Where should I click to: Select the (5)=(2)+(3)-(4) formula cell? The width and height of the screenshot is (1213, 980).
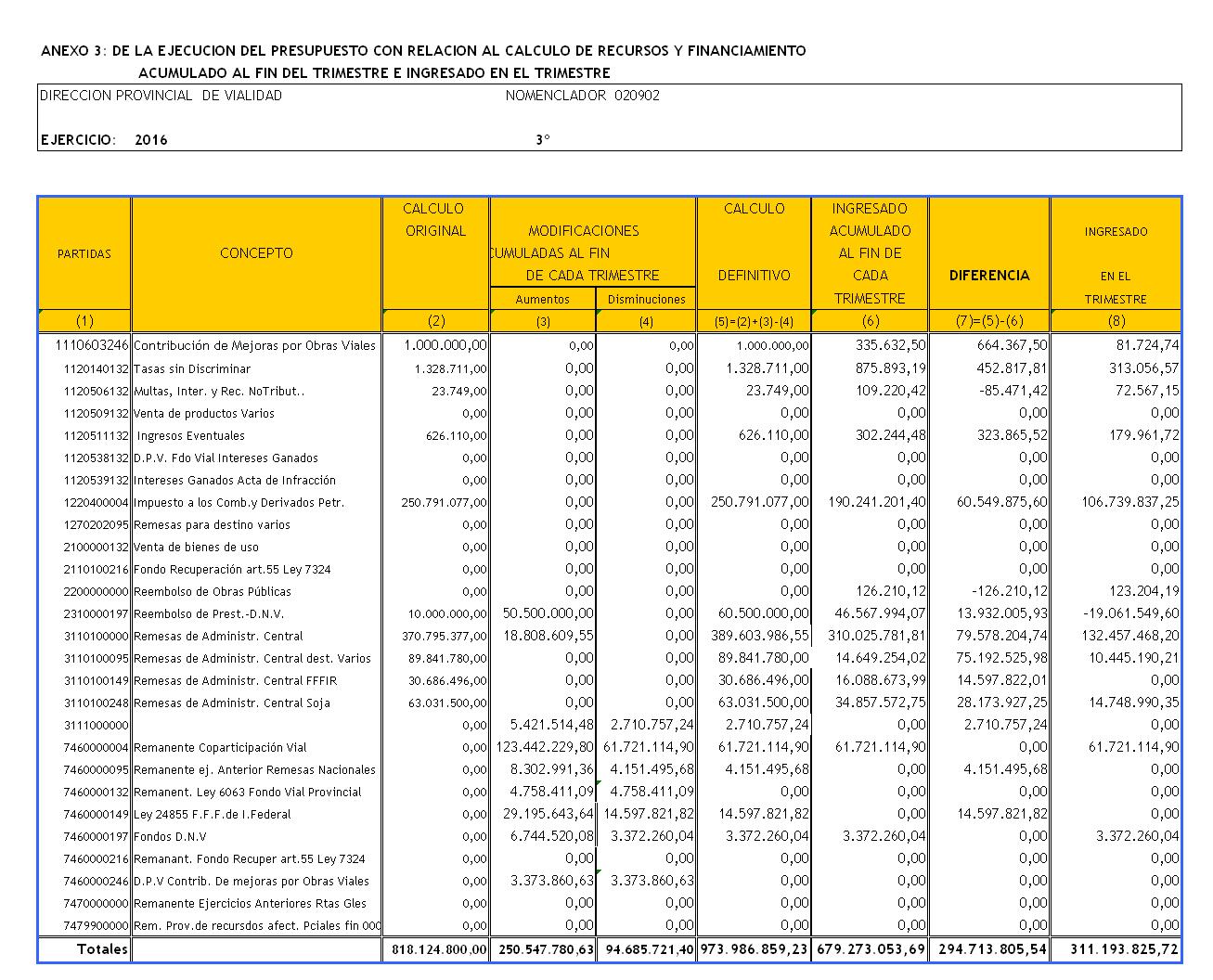pyautogui.click(x=754, y=321)
